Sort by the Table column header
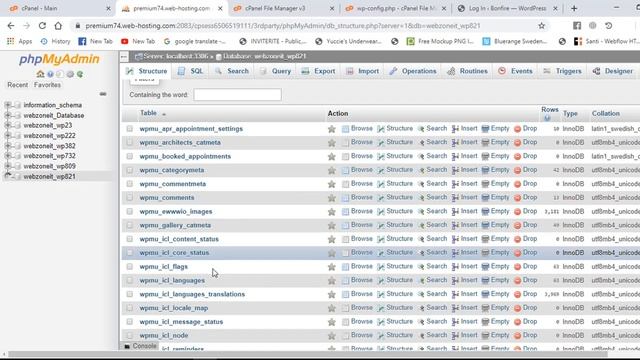640x360 pixels. click(x=148, y=113)
